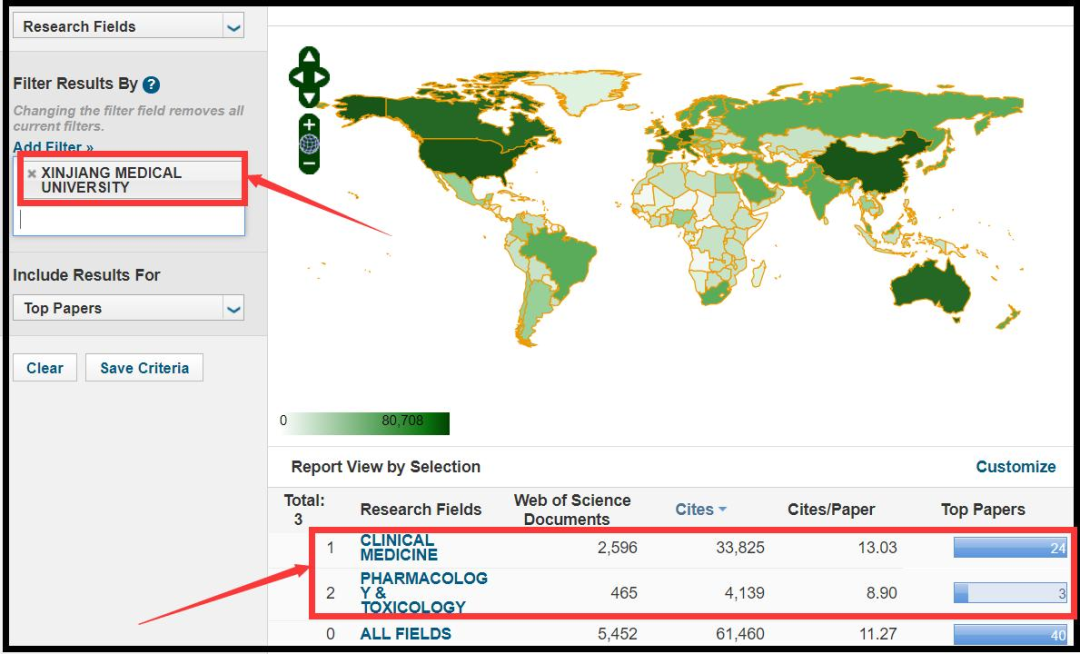Open the Pharmacology & Toxicology field
1080x654 pixels.
pos(423,593)
